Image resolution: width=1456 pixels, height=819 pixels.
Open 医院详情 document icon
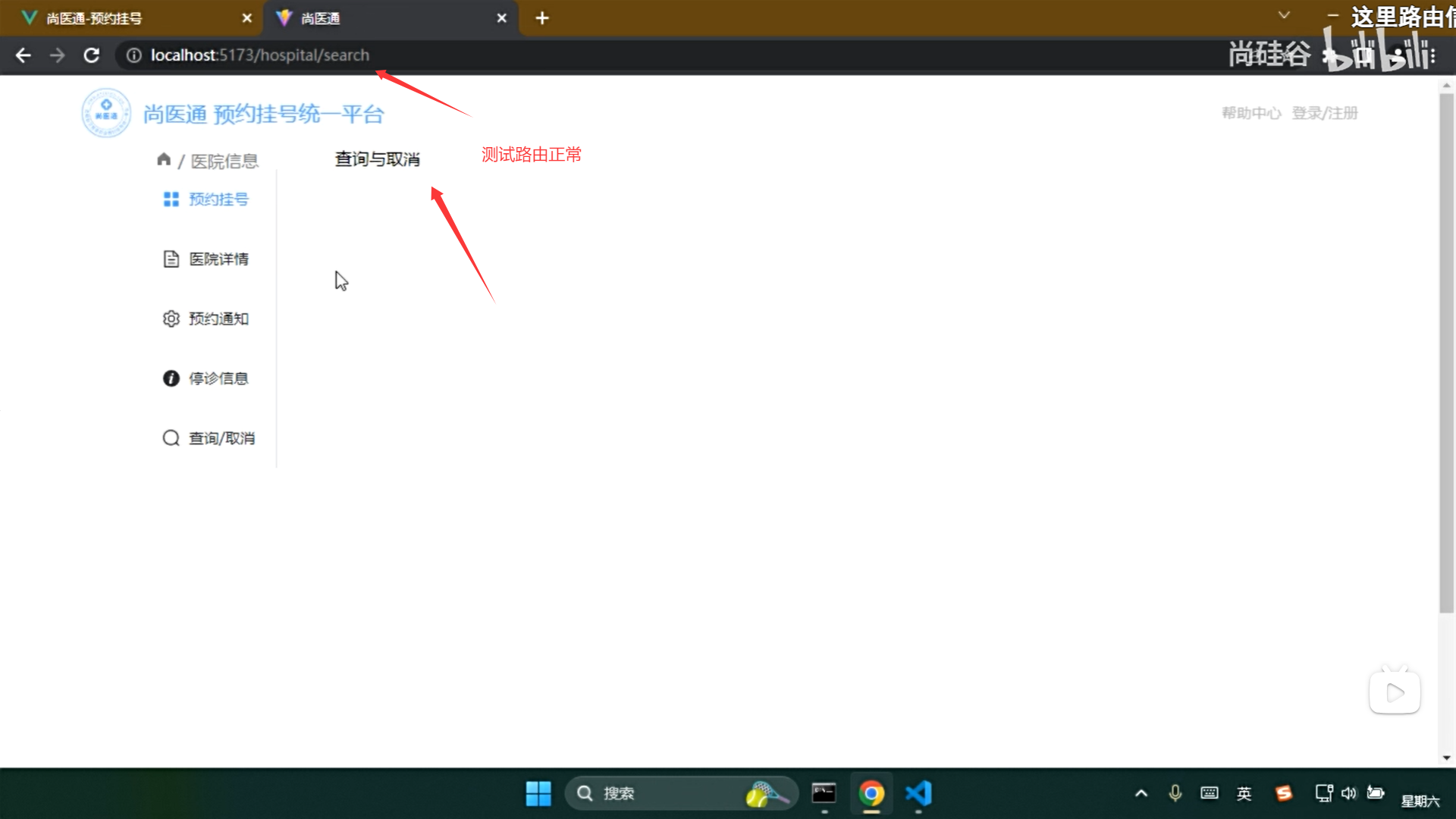tap(171, 259)
